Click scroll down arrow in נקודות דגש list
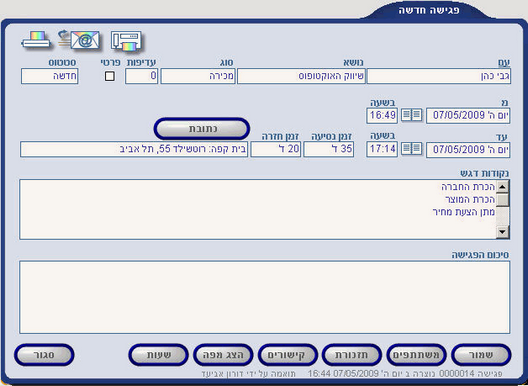 point(502,232)
